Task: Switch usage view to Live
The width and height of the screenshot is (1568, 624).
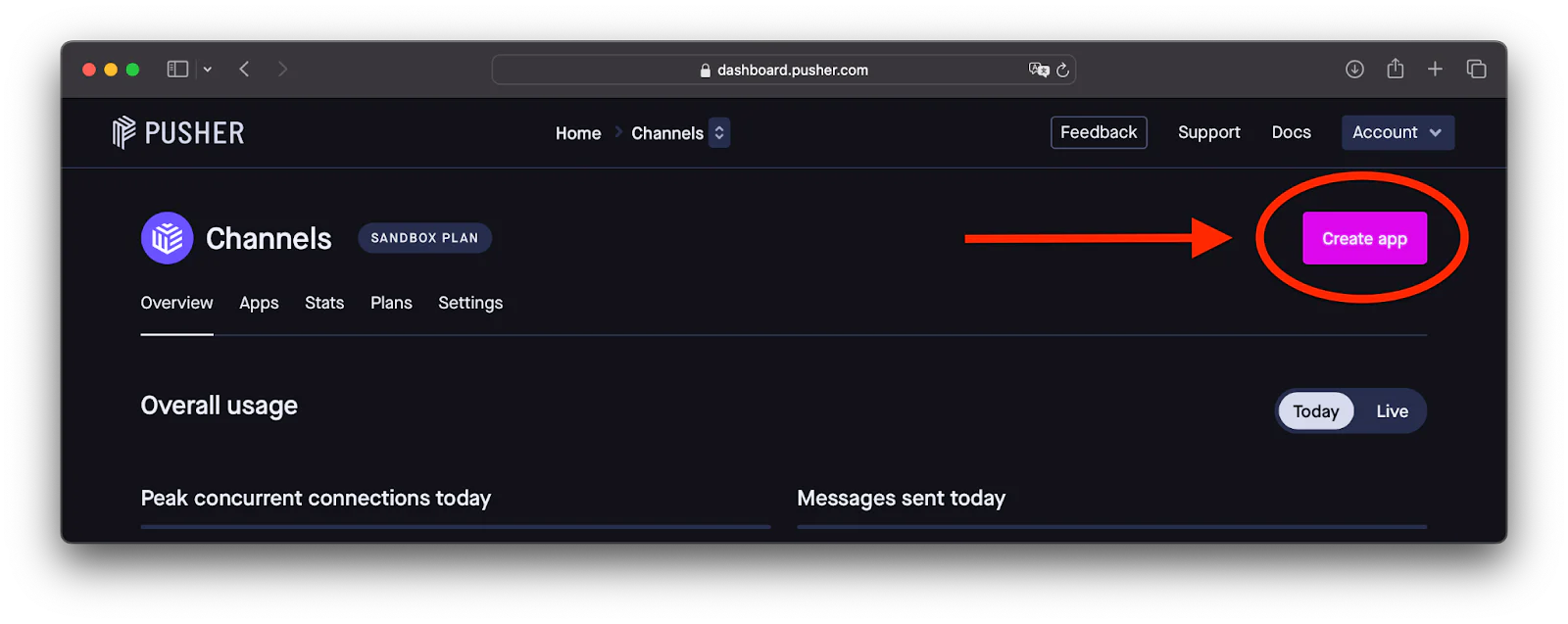Action: pos(1392,411)
